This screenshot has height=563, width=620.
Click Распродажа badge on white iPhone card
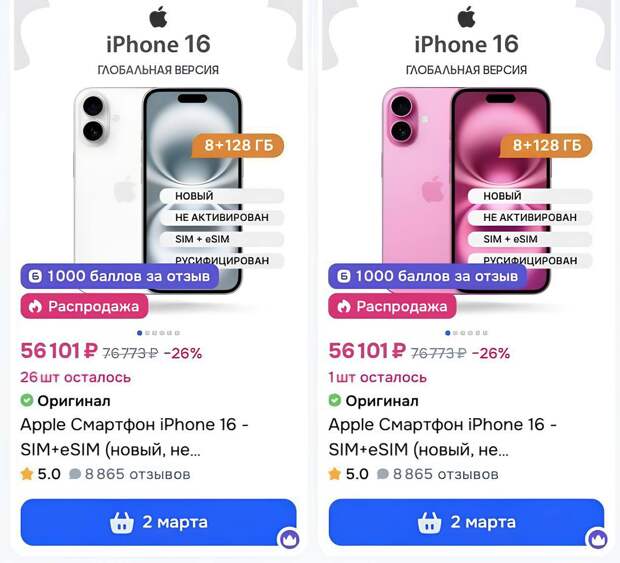click(85, 306)
